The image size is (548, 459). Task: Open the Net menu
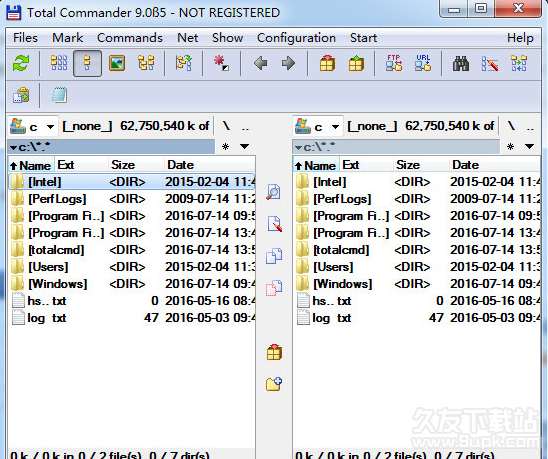coord(187,38)
